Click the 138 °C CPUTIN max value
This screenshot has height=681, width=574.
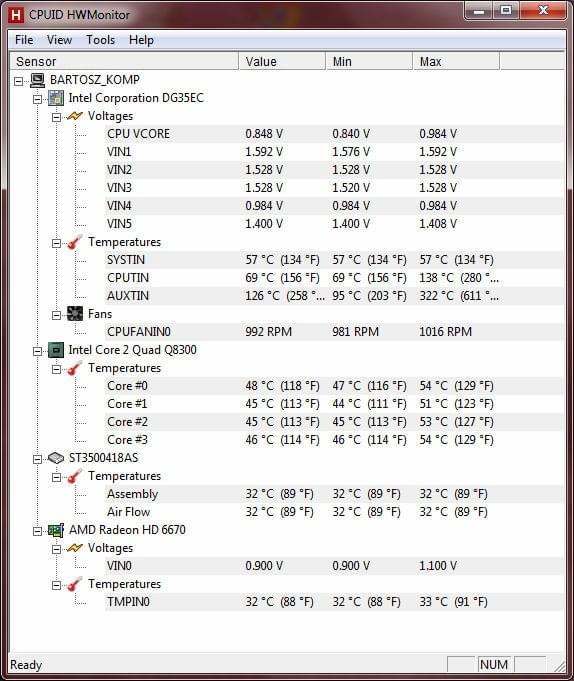tap(459, 278)
